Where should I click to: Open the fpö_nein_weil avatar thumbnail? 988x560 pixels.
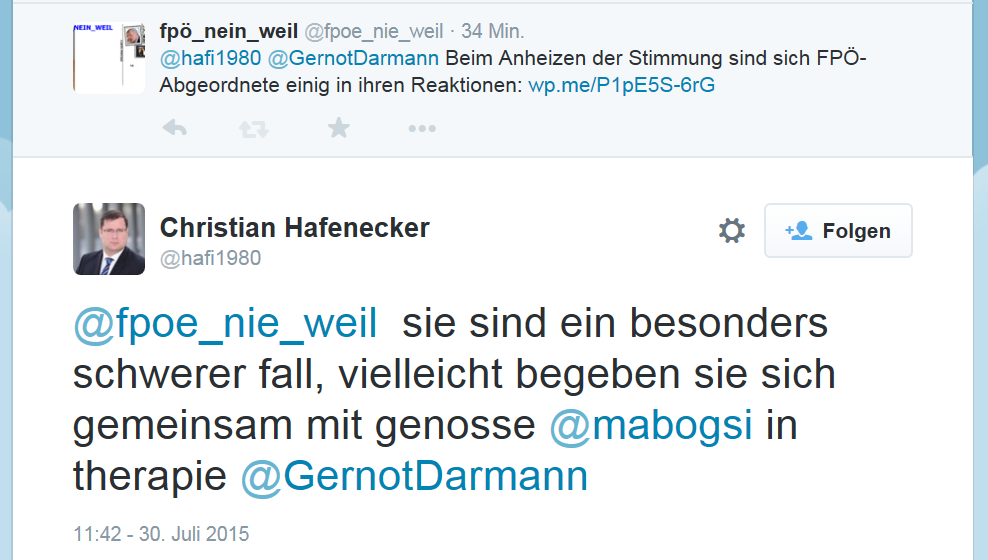click(108, 60)
